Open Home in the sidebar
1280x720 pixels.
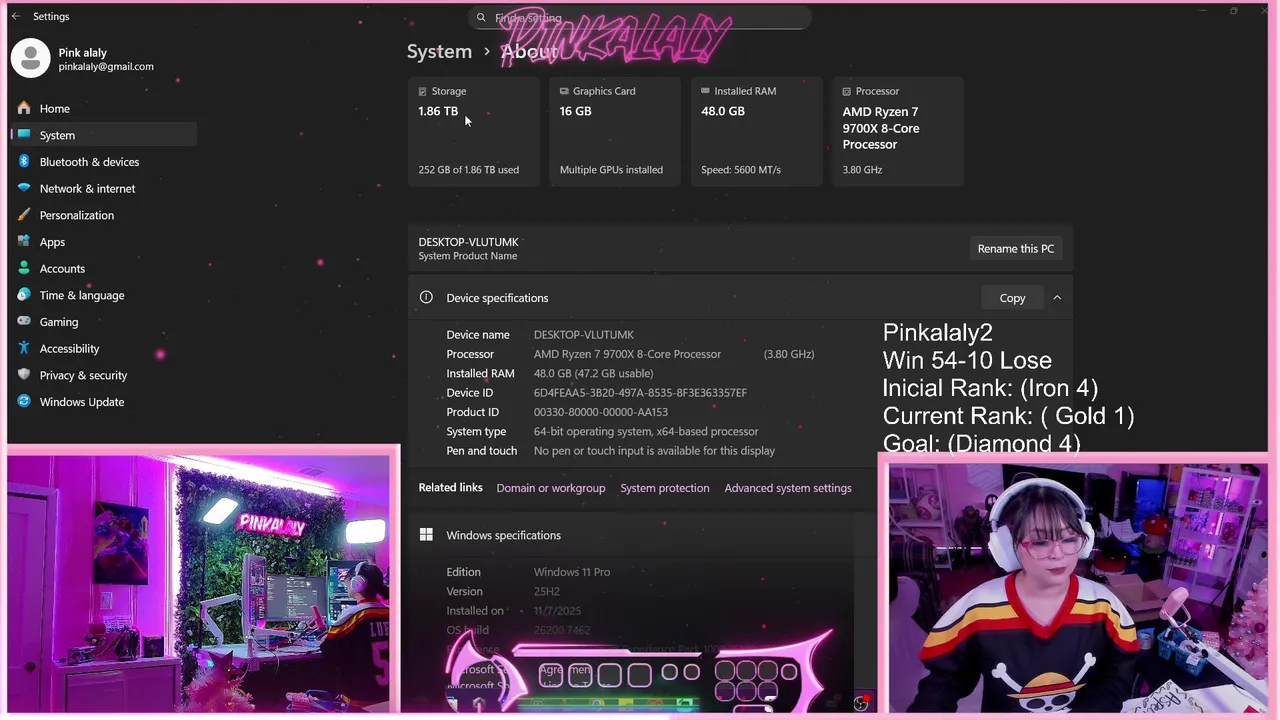coord(103,108)
